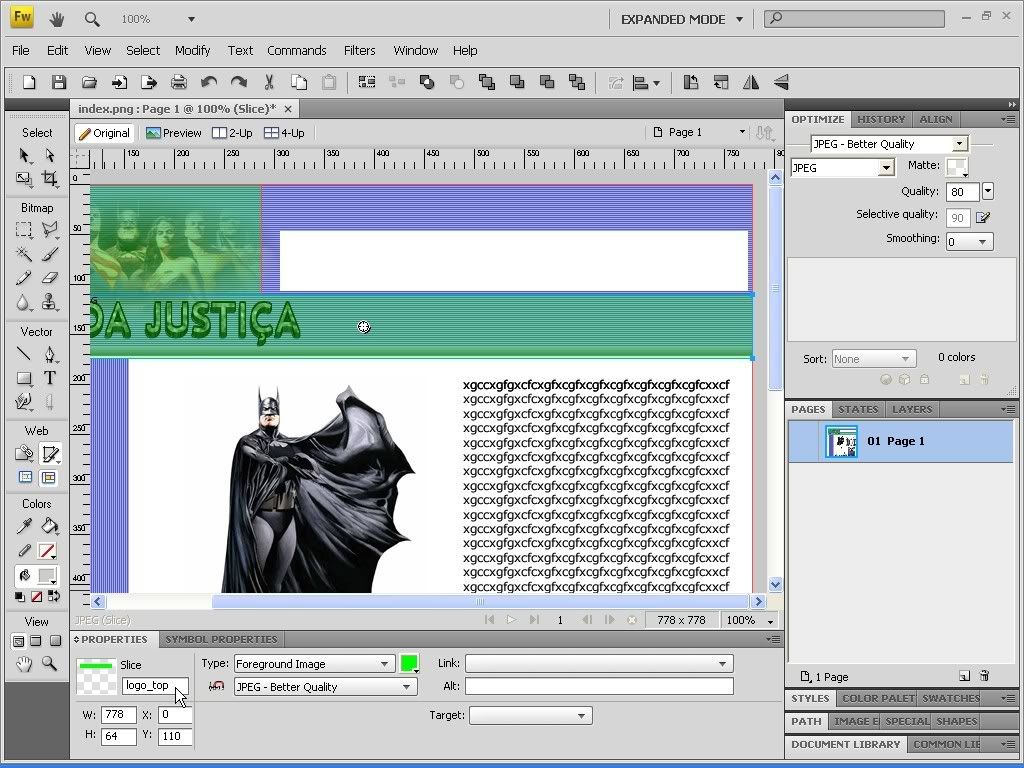Switch to the History tab
The image size is (1024, 768).
[x=881, y=120]
